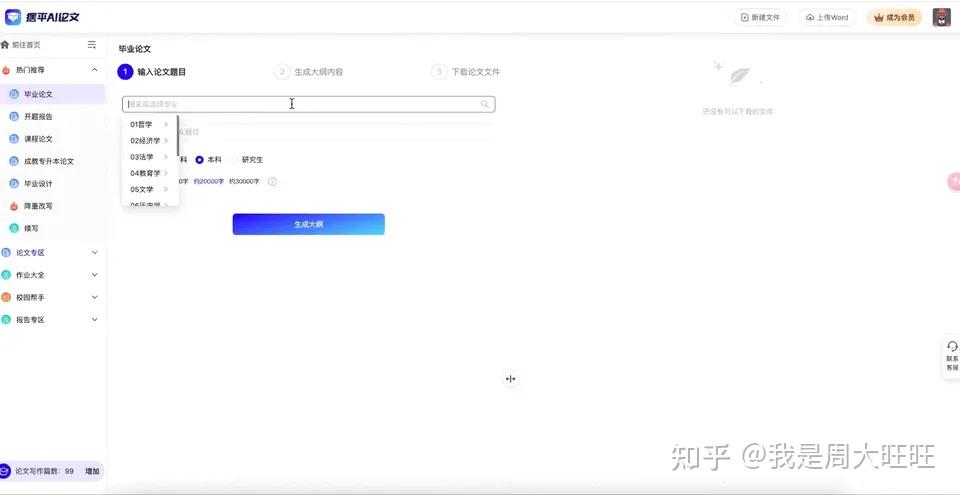Choose the 约20000字 word count option
Viewport: 960px width, 495px height.
209,181
